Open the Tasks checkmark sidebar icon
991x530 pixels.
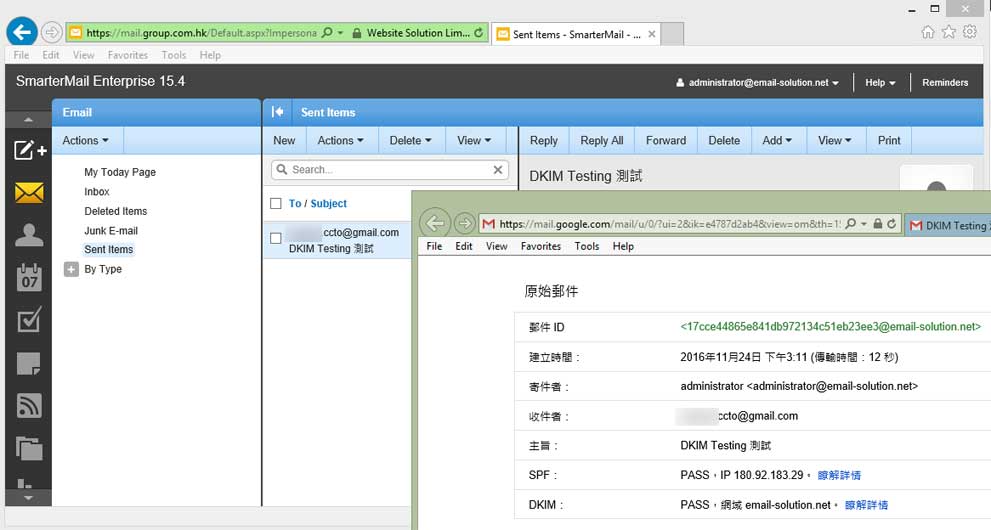(x=29, y=320)
